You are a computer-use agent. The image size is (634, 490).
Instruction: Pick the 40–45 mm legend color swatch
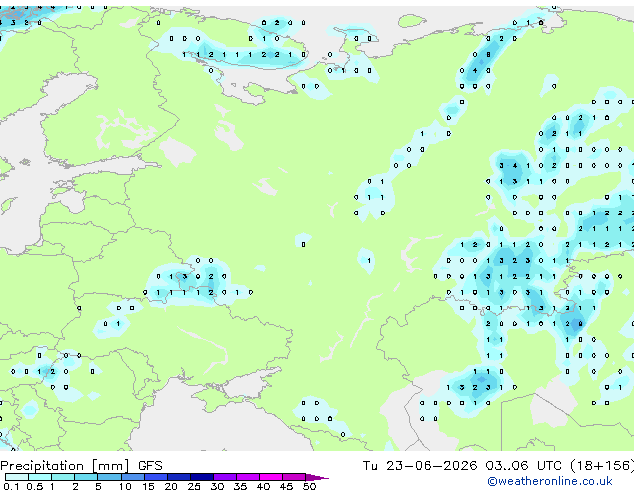[271, 477]
